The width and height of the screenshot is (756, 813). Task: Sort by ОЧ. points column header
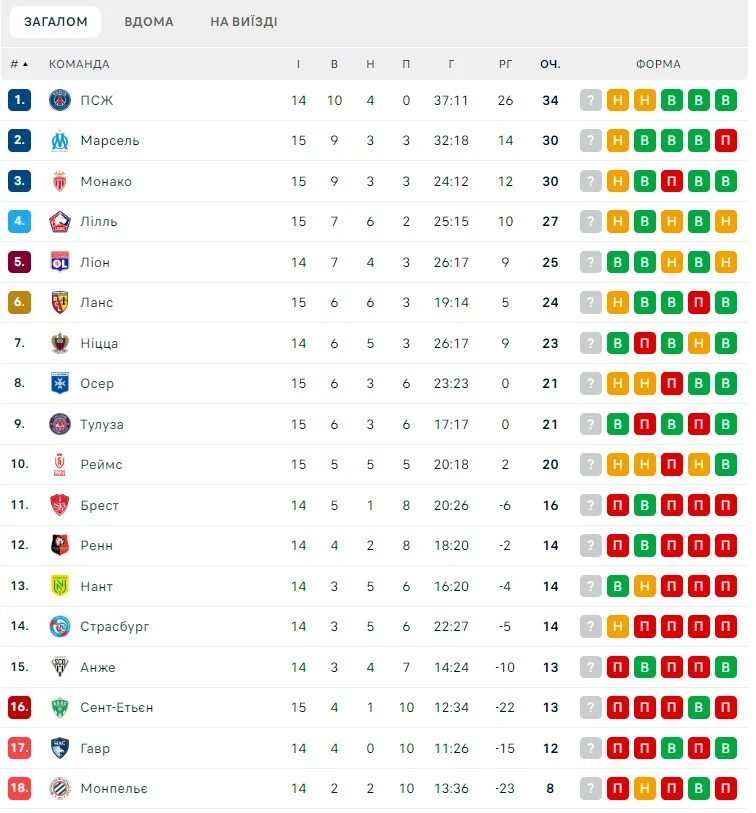(550, 64)
